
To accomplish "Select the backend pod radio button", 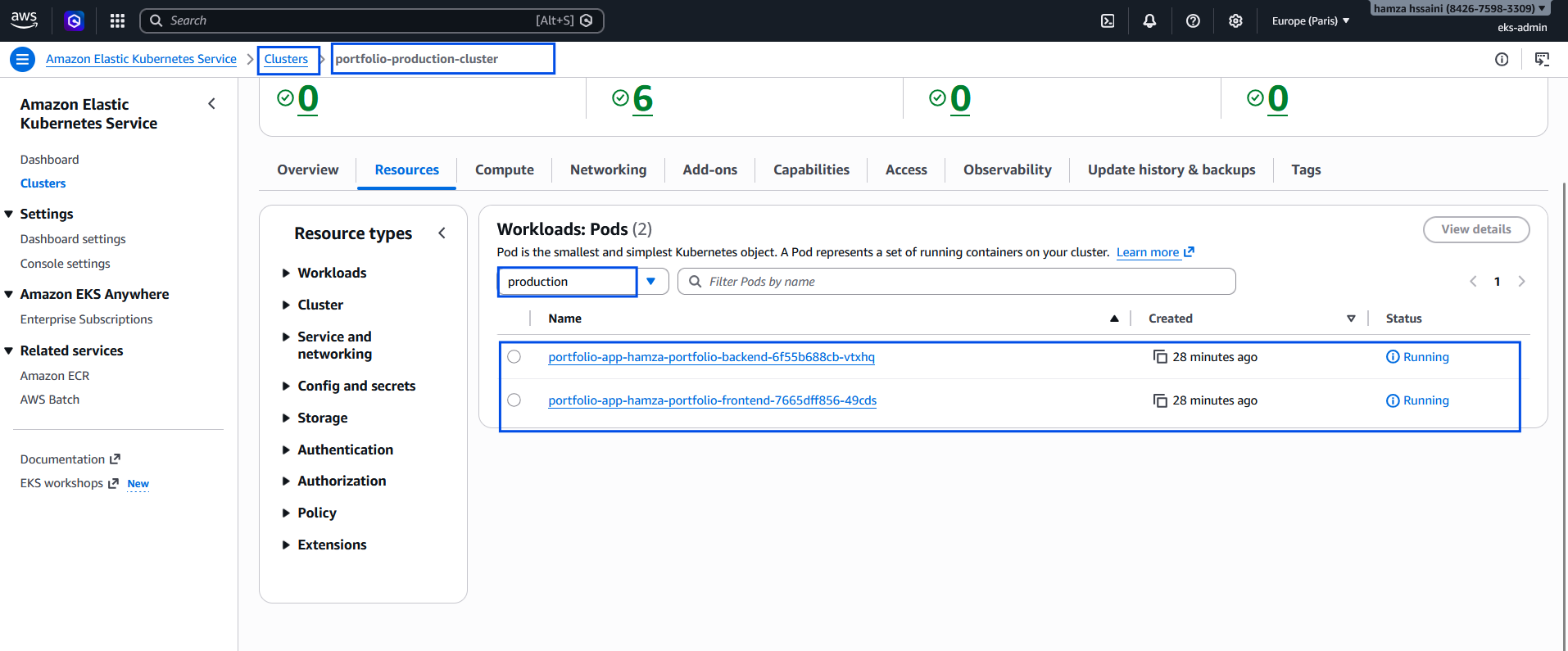I will tap(514, 357).
